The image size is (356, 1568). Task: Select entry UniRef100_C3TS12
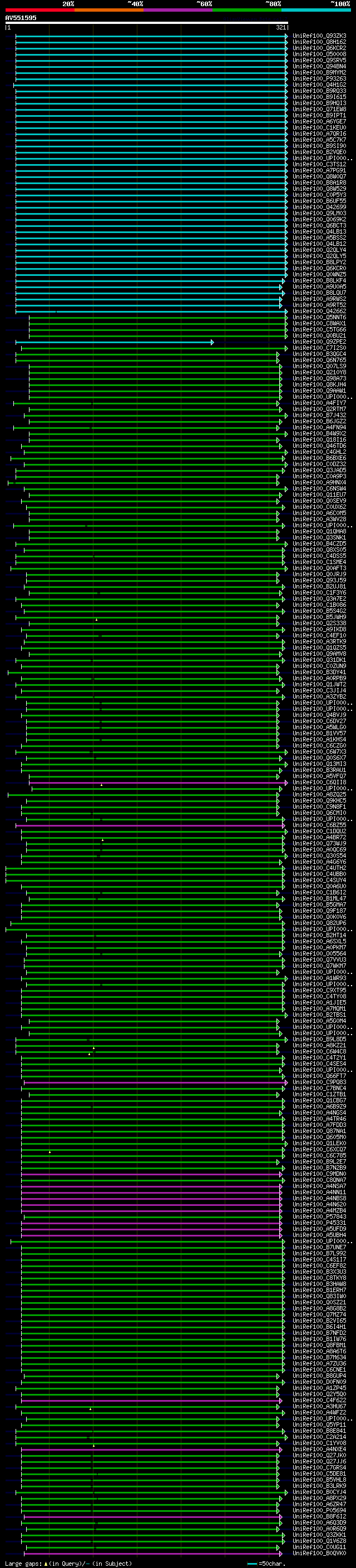pyautogui.click(x=319, y=164)
